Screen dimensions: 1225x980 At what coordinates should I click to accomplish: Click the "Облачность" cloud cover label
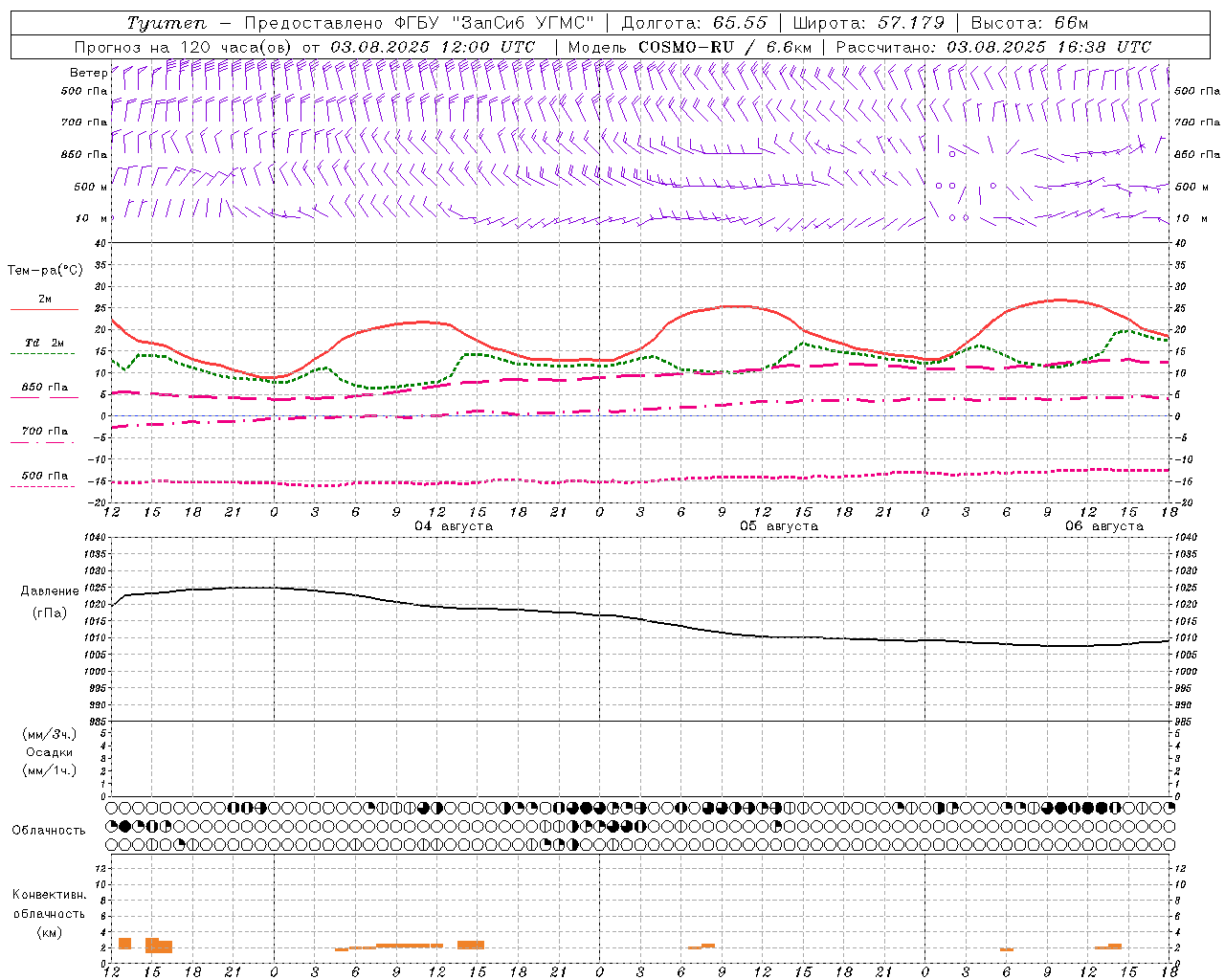pyautogui.click(x=49, y=831)
